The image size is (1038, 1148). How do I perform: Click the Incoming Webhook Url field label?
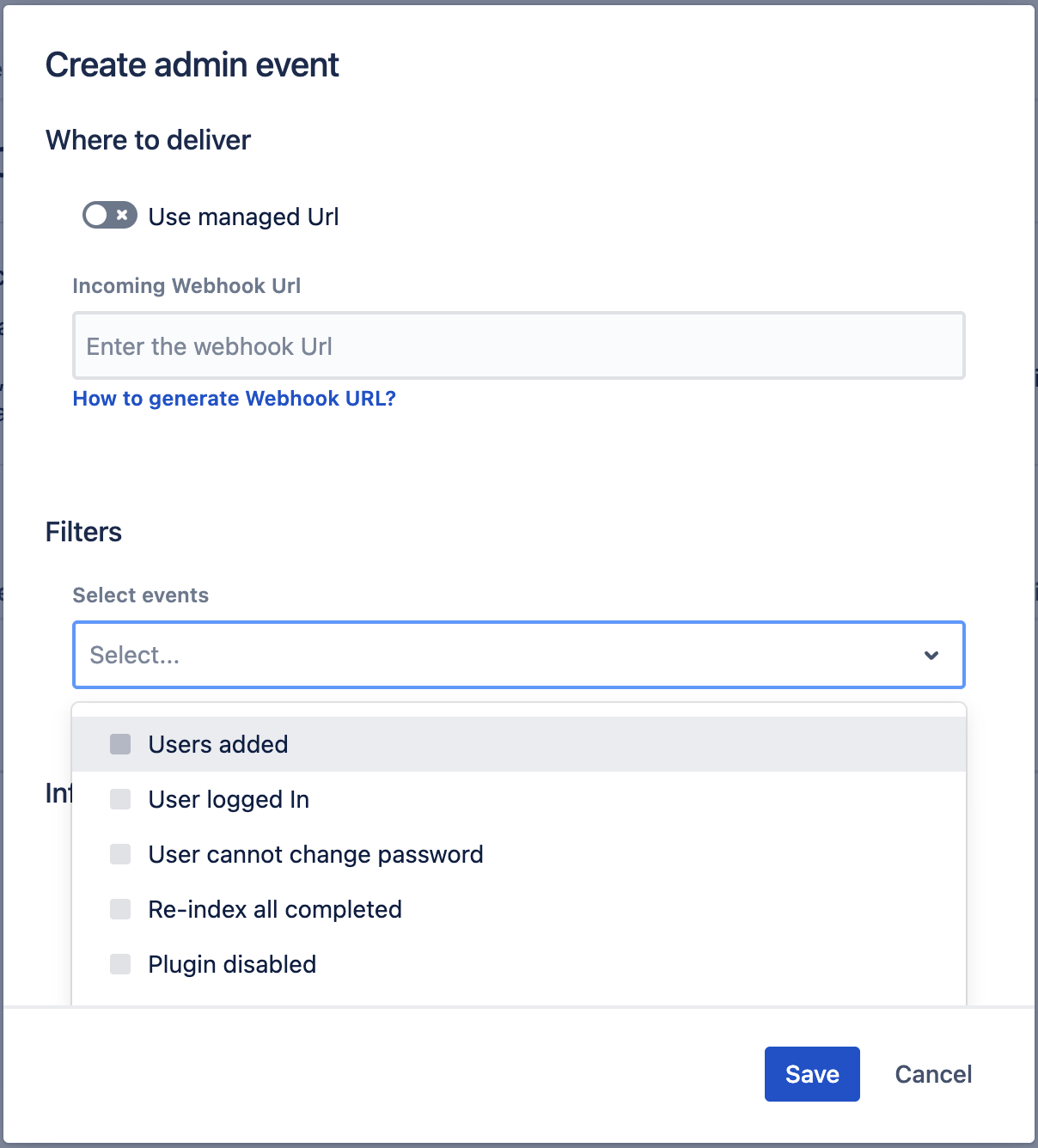coord(186,286)
